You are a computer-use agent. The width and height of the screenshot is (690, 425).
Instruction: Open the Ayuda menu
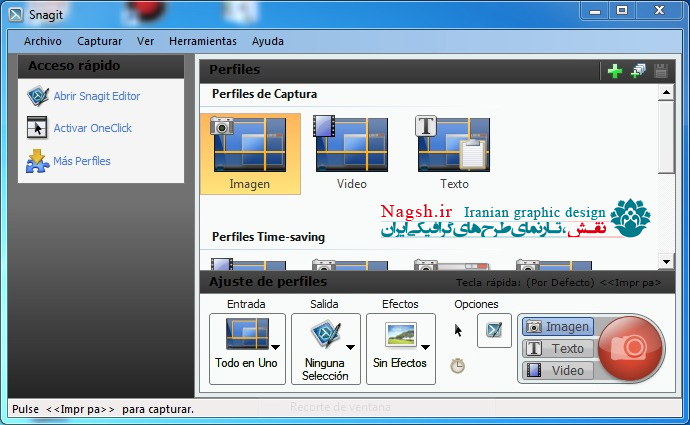[268, 41]
